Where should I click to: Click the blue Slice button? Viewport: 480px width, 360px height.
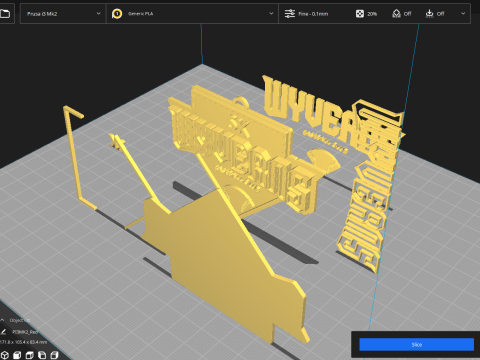(416, 345)
